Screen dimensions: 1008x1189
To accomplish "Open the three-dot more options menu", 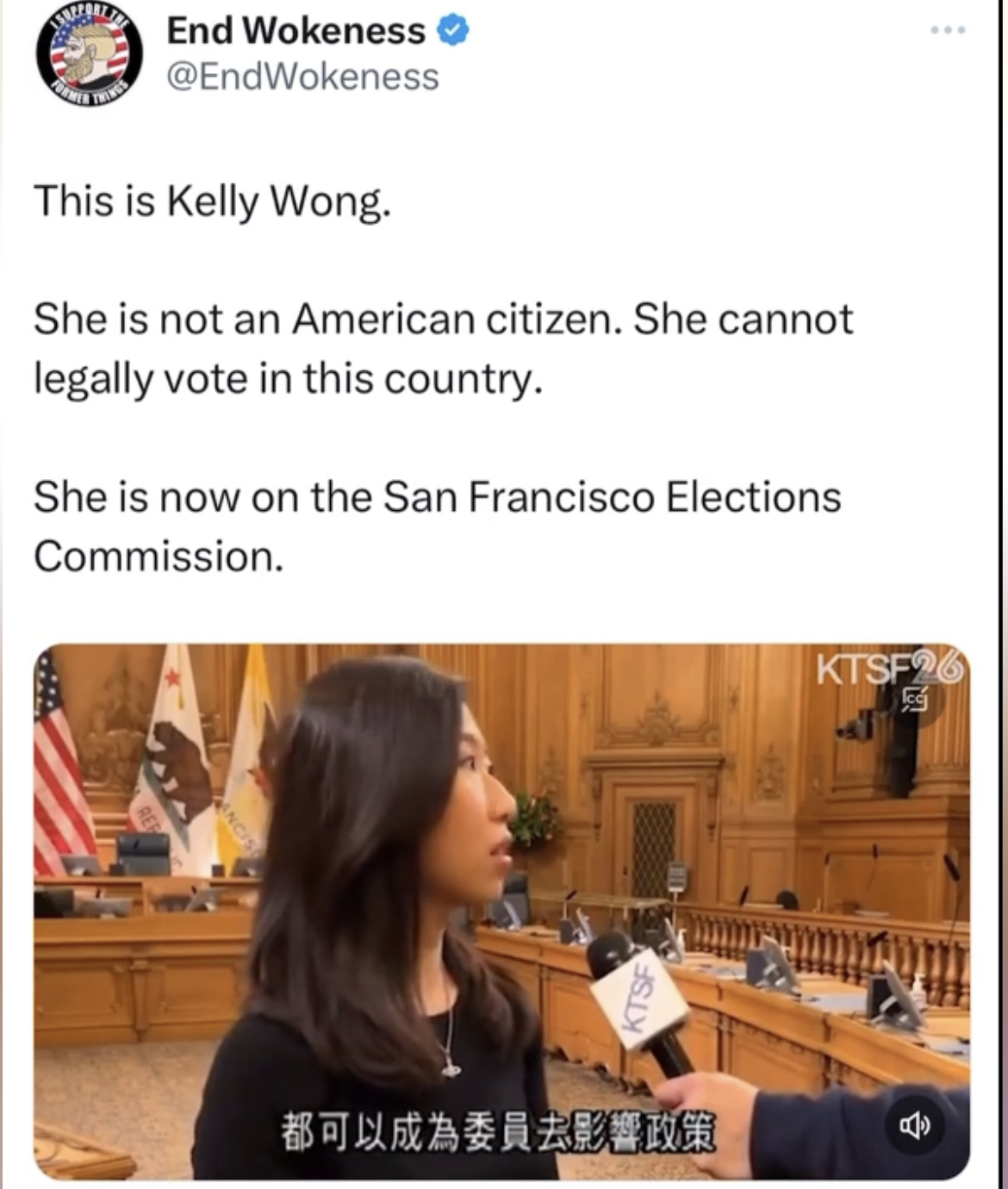I will pyautogui.click(x=948, y=30).
